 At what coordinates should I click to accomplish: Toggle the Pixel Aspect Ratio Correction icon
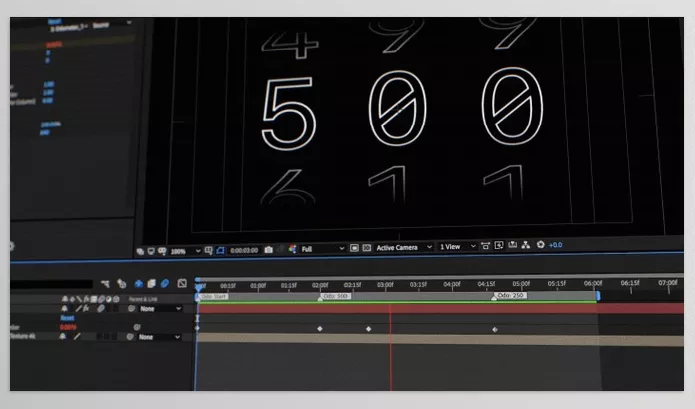click(x=485, y=246)
